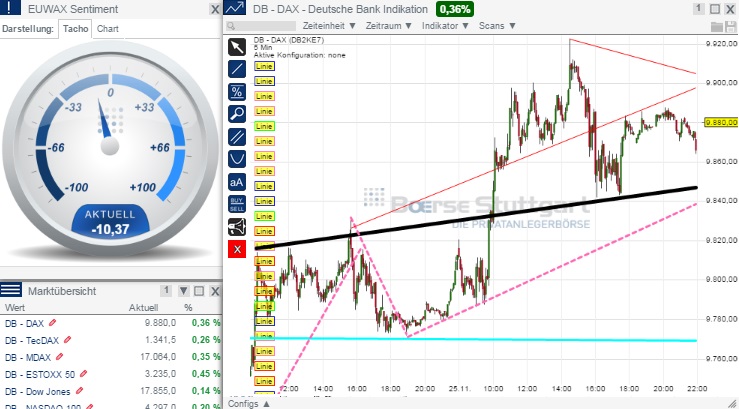Click the pencil icon next to DB - DAX
The height and width of the screenshot is (409, 739).
pos(52,323)
